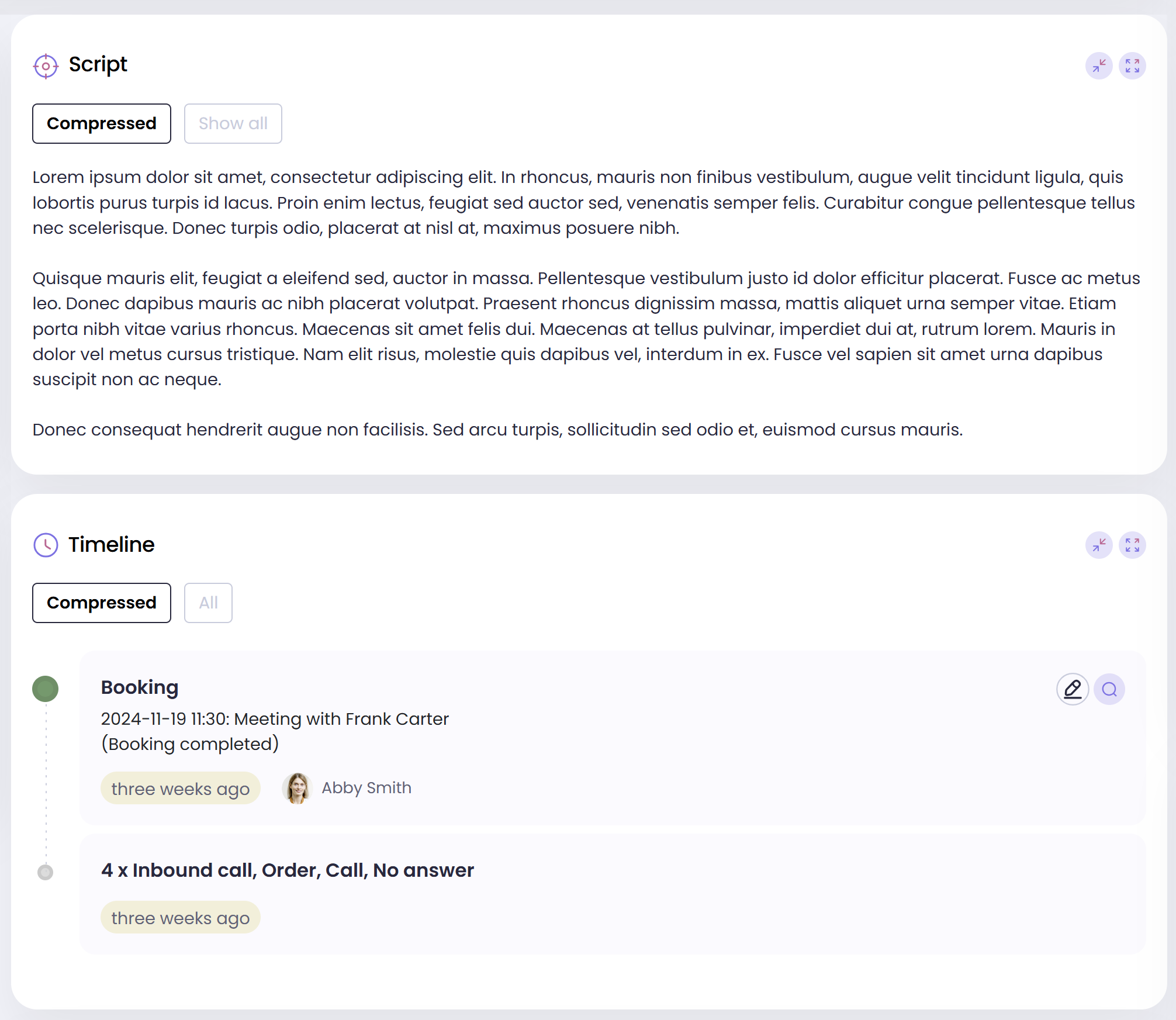
Task: Collapse the Timeline panel
Action: click(x=1099, y=545)
